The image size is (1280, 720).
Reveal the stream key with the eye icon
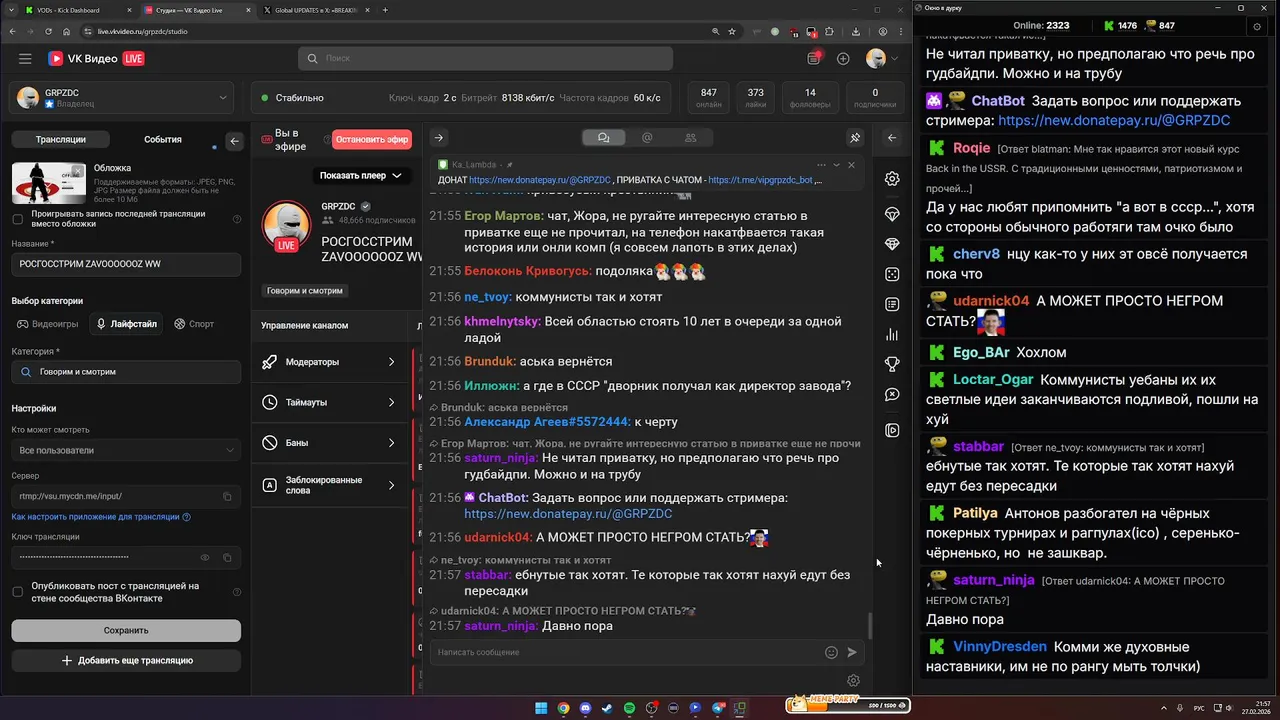[205, 557]
